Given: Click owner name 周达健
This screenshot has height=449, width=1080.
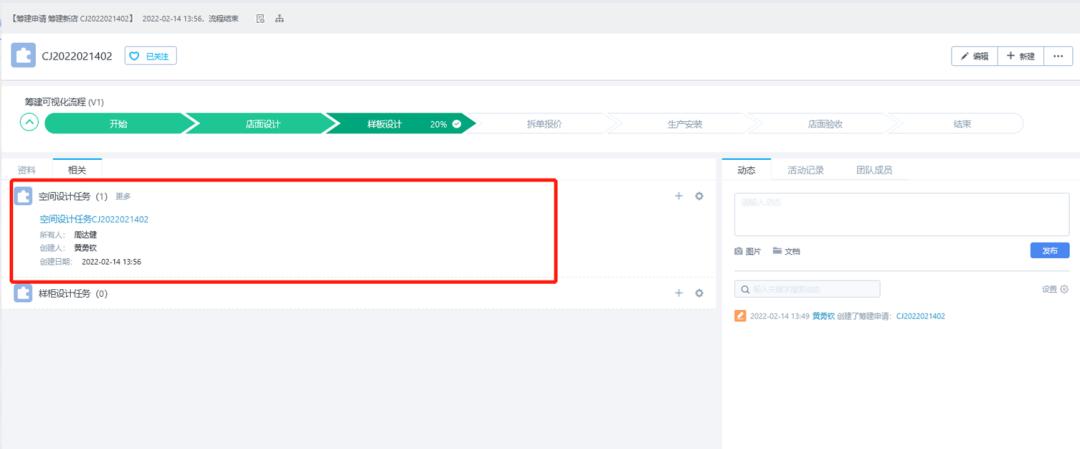Looking at the screenshot, I should [x=85, y=235].
